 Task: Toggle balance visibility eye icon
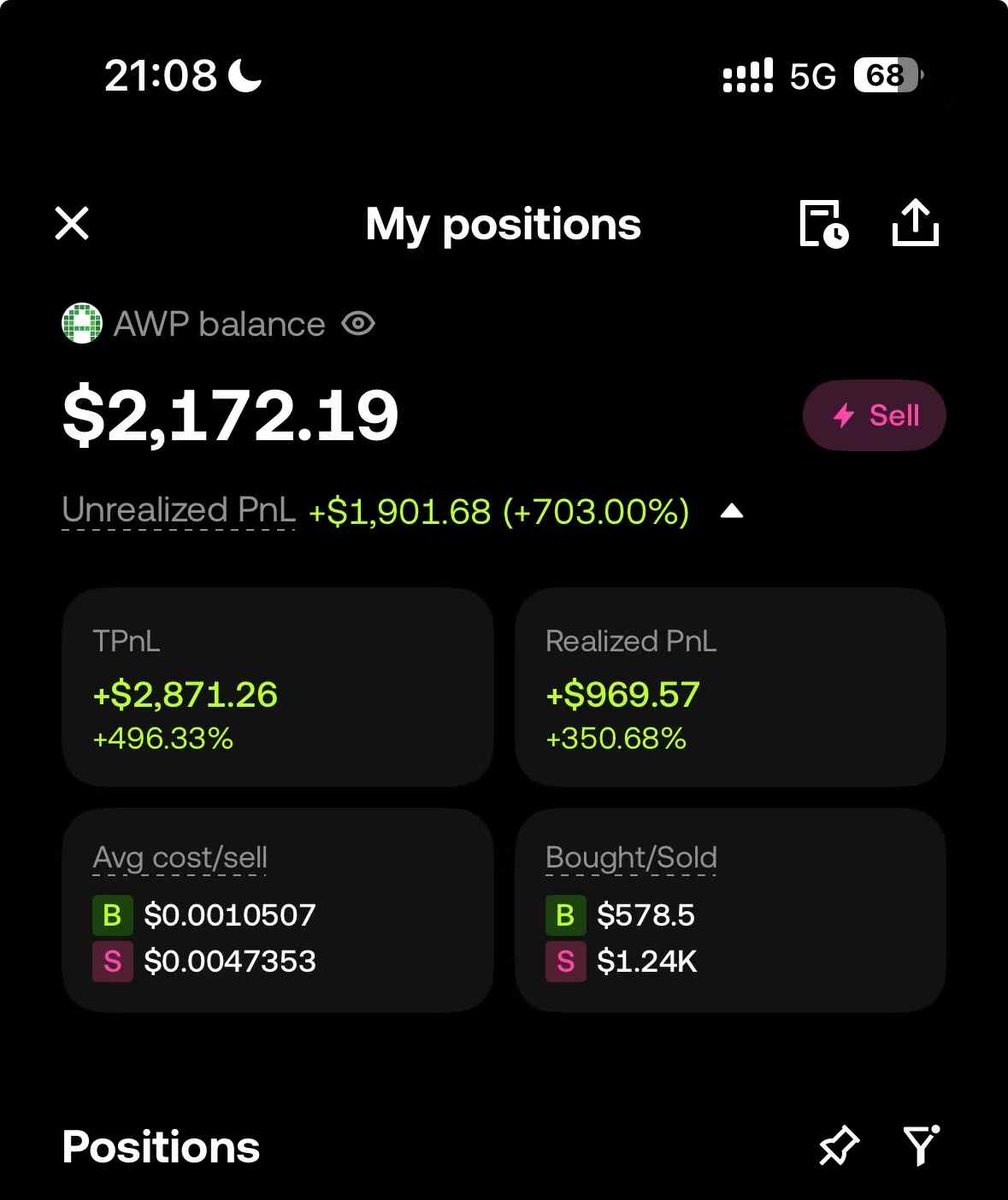tap(358, 324)
